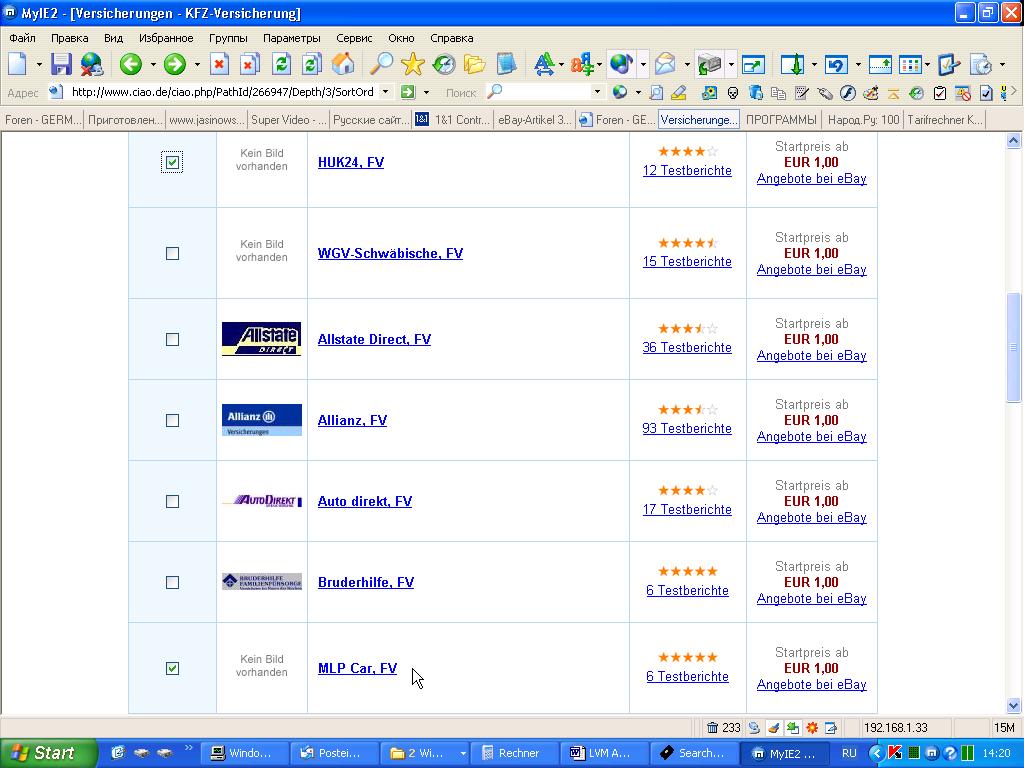The image size is (1024, 768).
Task: Click the scrollbar down arrow
Action: pyautogui.click(x=1014, y=705)
